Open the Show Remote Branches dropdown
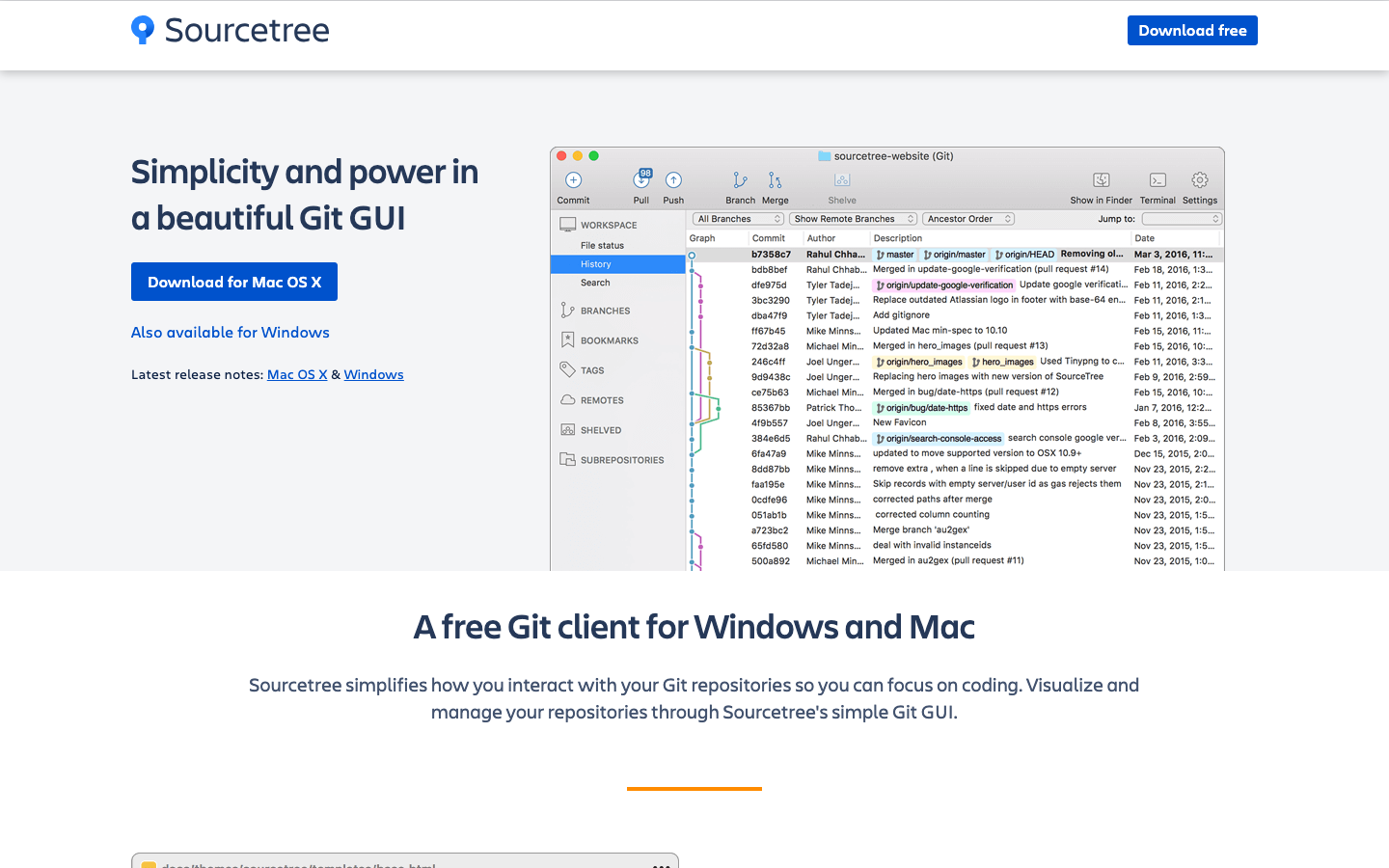Image resolution: width=1389 pixels, height=868 pixels. [x=853, y=219]
